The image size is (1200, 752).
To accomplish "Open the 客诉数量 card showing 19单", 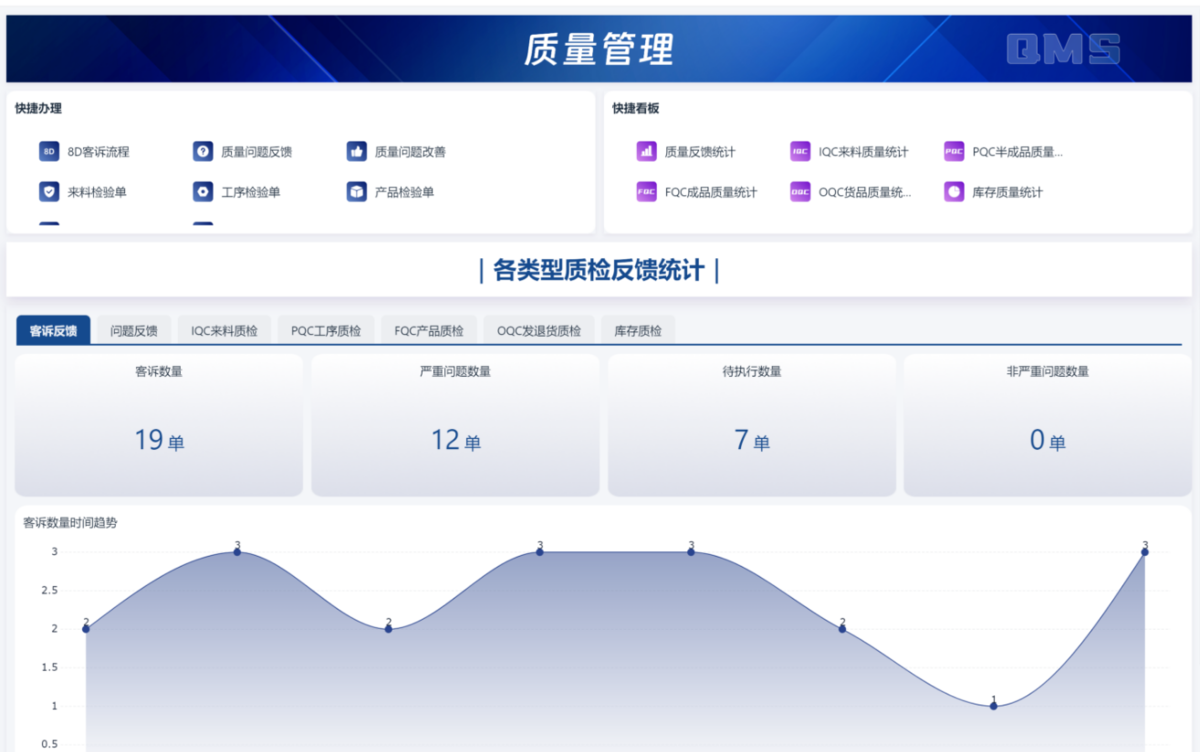I will (x=159, y=425).
